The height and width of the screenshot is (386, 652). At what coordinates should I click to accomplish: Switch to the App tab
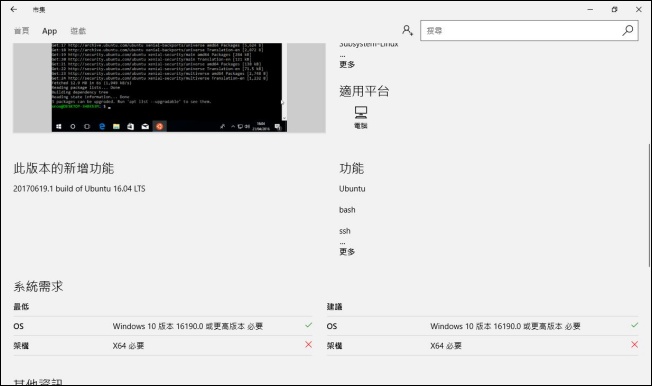49,31
